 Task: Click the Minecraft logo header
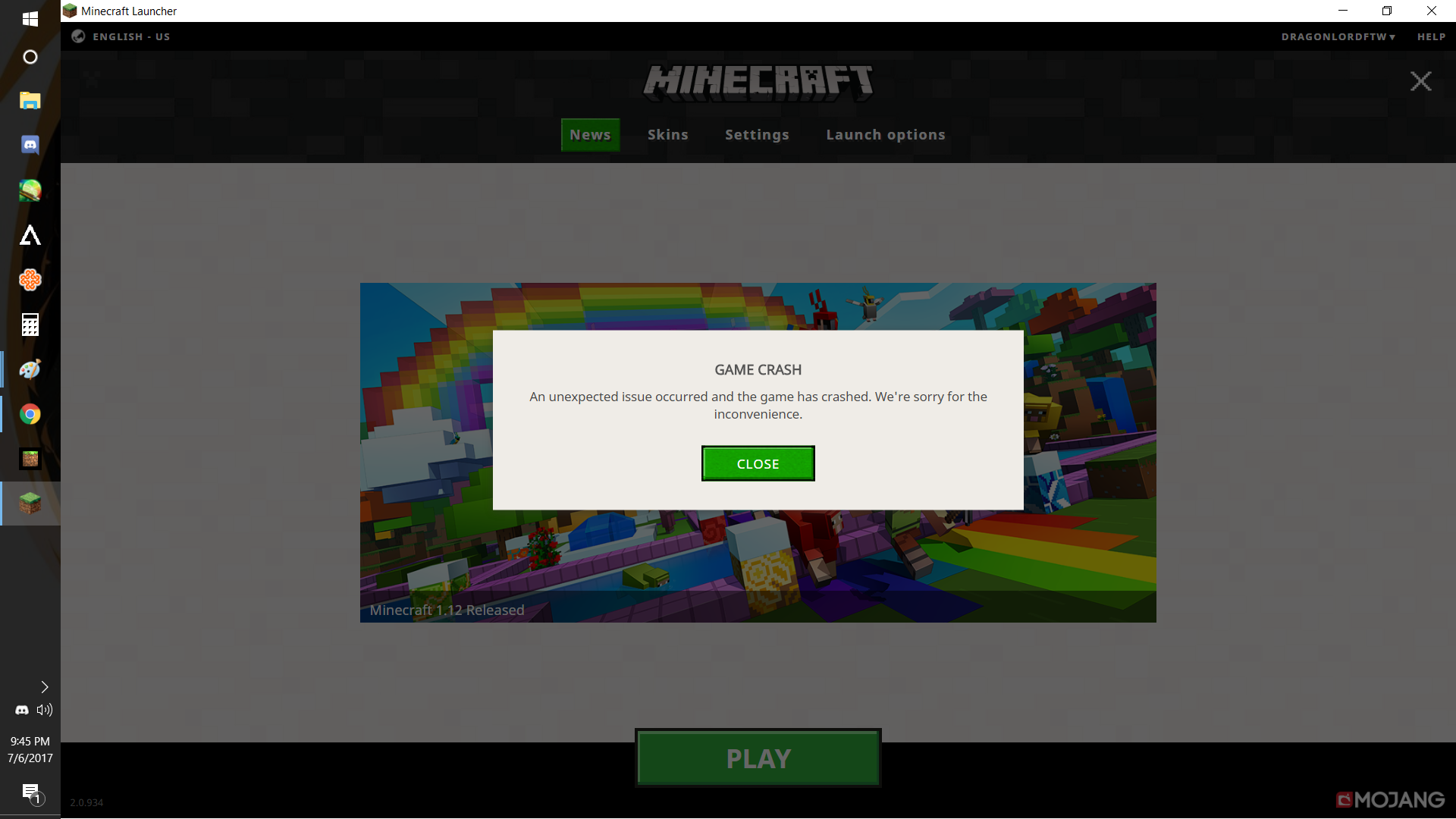pyautogui.click(x=758, y=83)
